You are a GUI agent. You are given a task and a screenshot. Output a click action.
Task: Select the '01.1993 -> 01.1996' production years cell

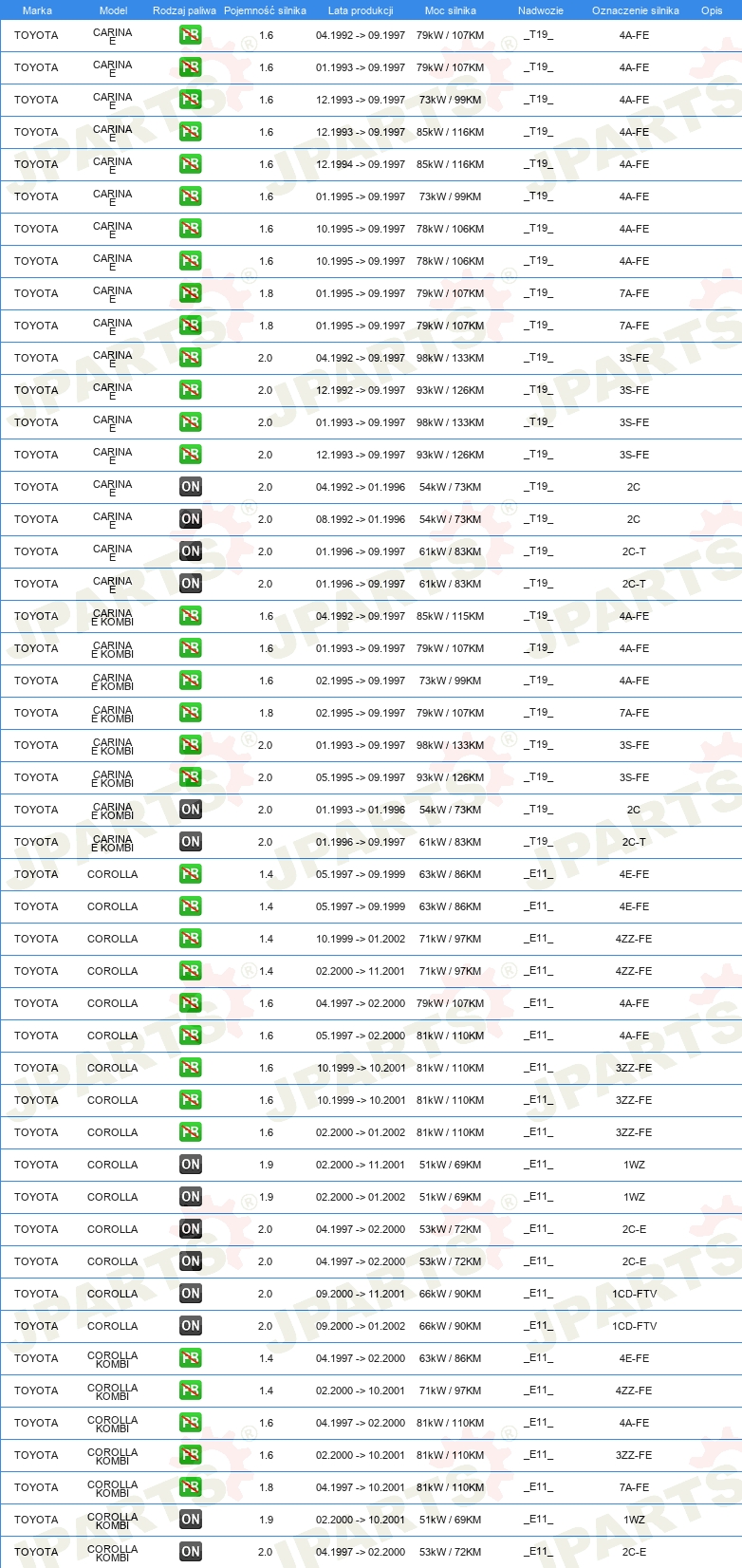point(361,810)
